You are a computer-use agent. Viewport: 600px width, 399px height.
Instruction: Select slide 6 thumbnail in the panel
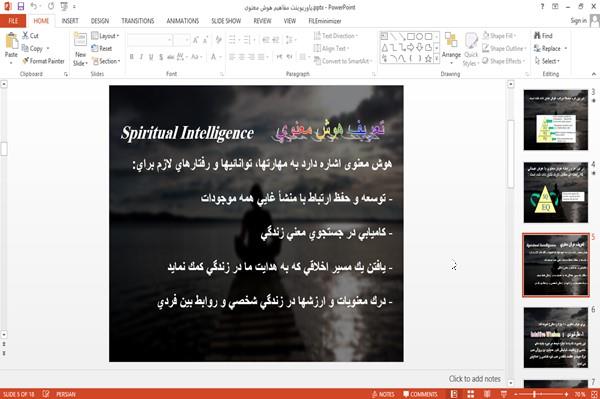(556, 337)
